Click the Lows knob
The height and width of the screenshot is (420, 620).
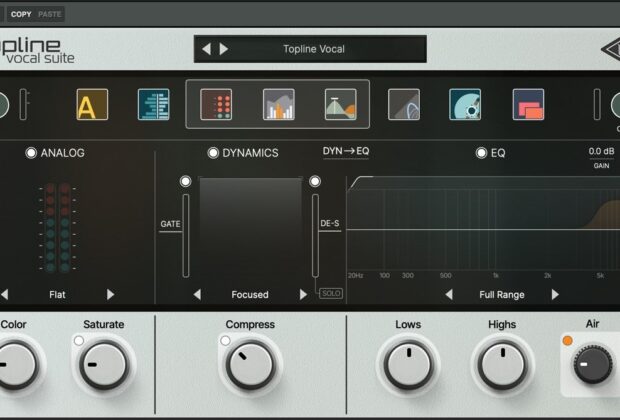coord(408,365)
